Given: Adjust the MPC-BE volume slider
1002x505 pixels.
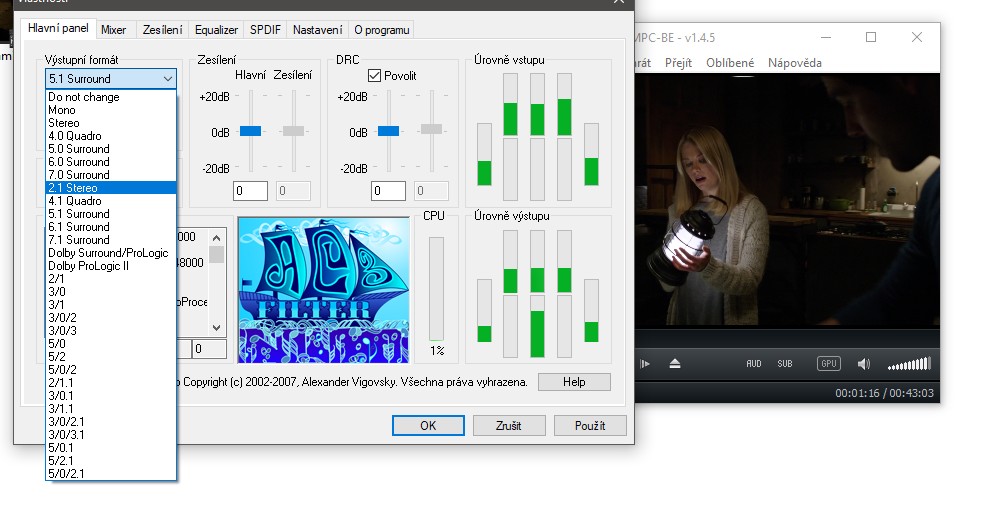Looking at the screenshot, I should (909, 364).
